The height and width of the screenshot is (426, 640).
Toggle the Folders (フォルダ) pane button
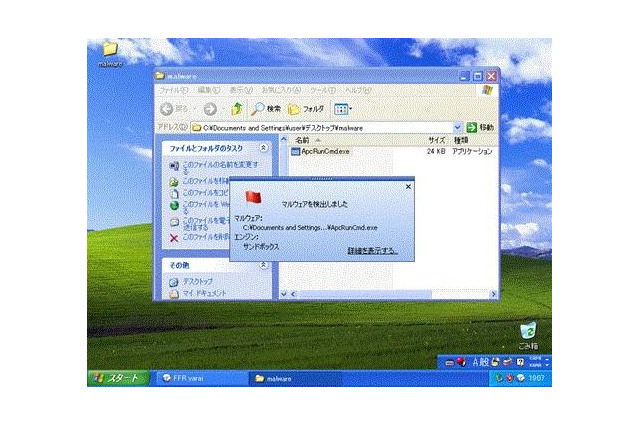pos(306,109)
